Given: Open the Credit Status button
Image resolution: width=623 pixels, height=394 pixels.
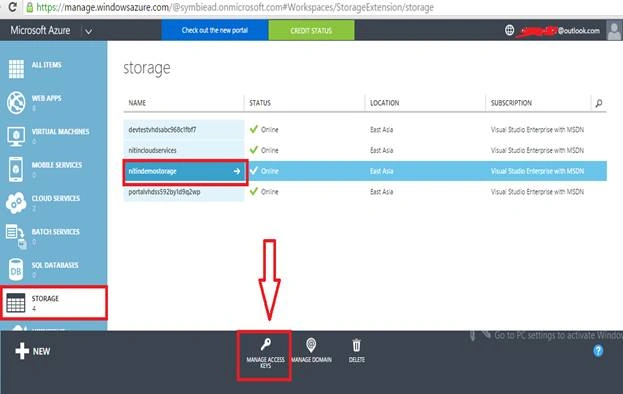Looking at the screenshot, I should pyautogui.click(x=311, y=30).
